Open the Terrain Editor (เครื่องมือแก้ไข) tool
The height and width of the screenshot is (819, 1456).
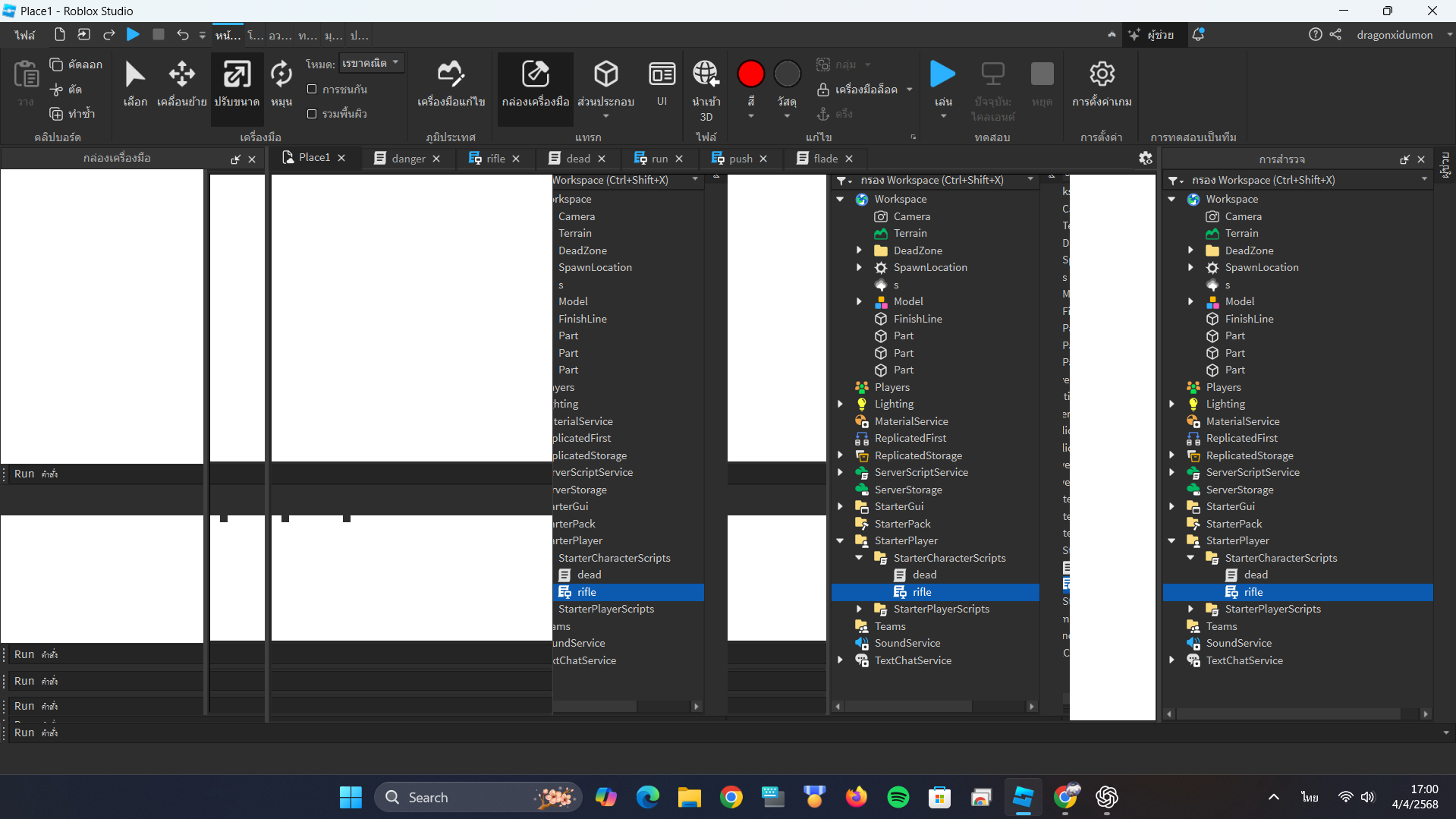[451, 83]
